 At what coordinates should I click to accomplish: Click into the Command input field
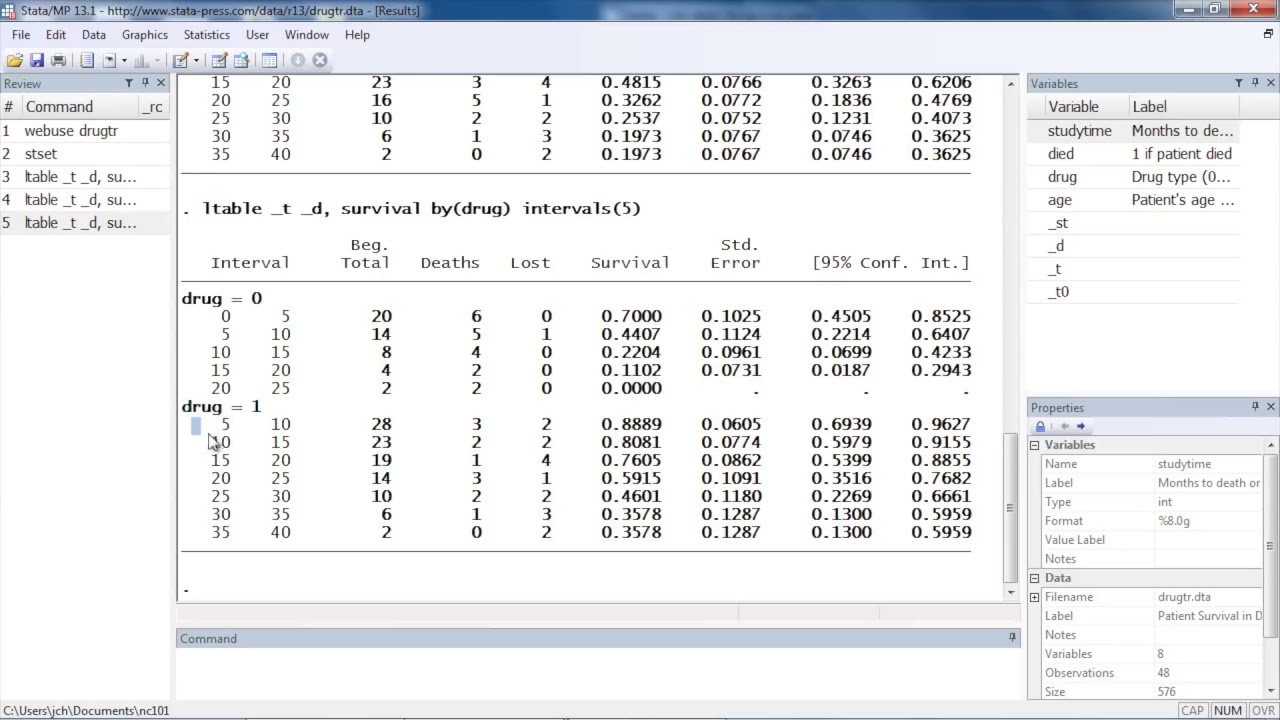598,673
